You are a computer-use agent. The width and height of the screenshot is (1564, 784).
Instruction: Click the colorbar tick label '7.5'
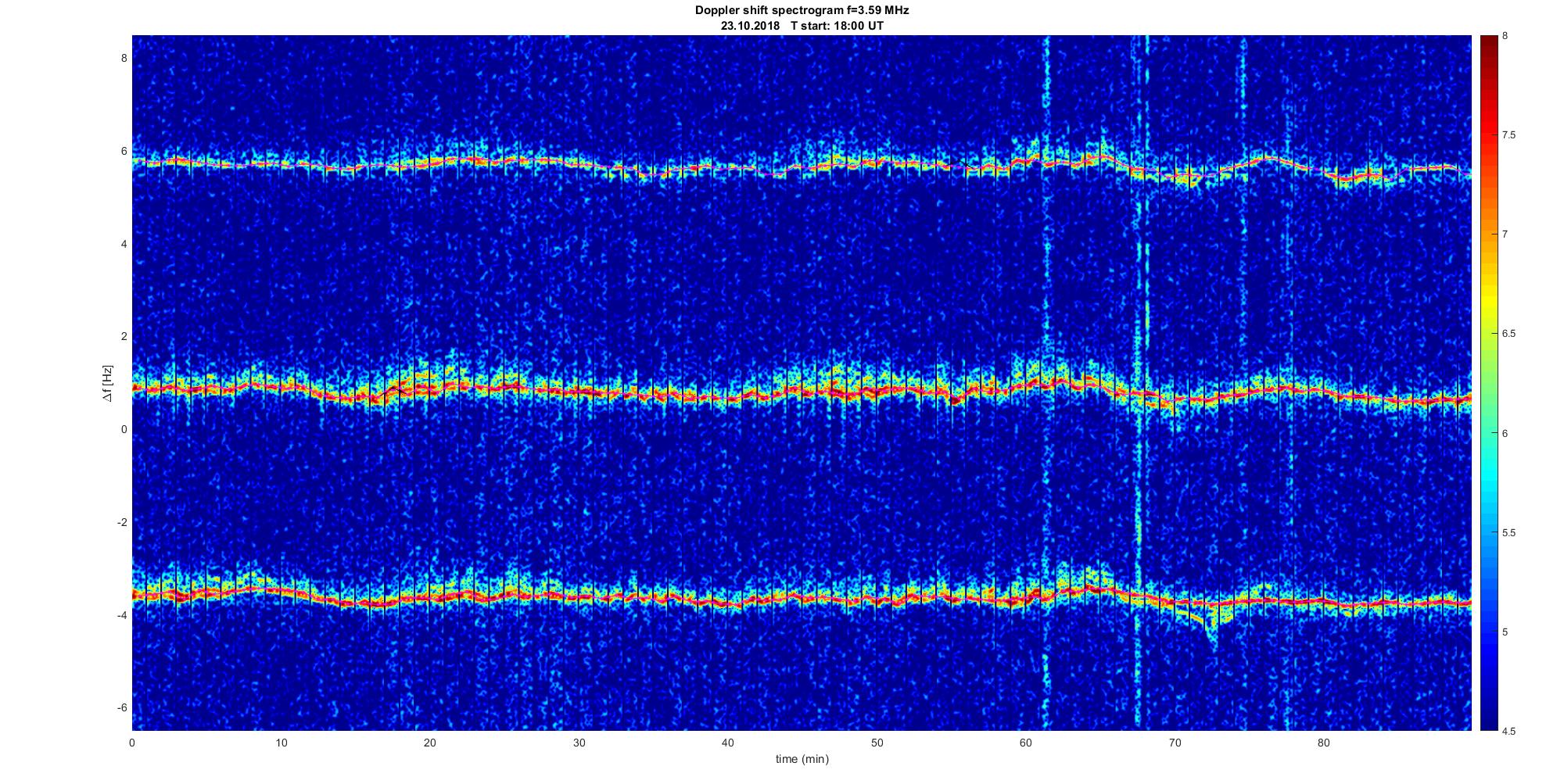point(1509,135)
